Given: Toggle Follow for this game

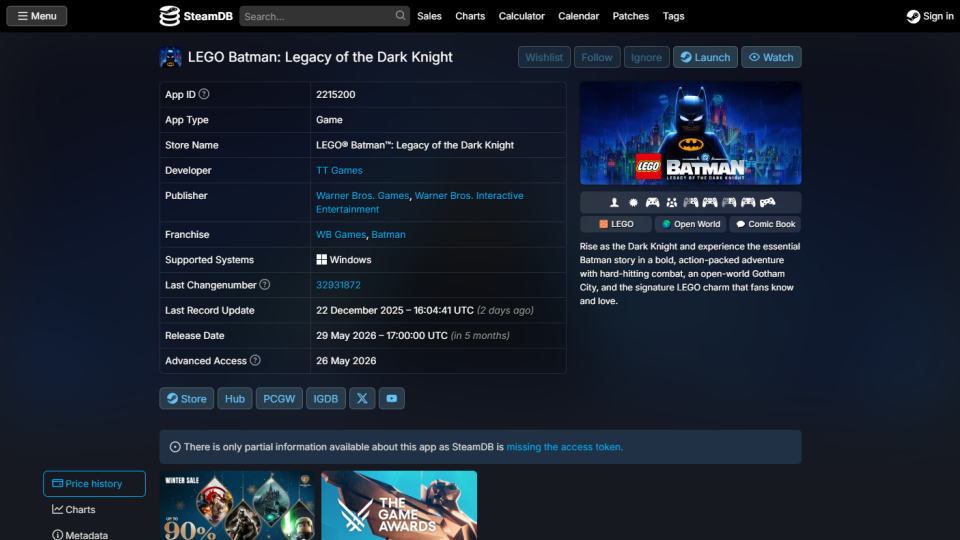Looking at the screenshot, I should (597, 57).
